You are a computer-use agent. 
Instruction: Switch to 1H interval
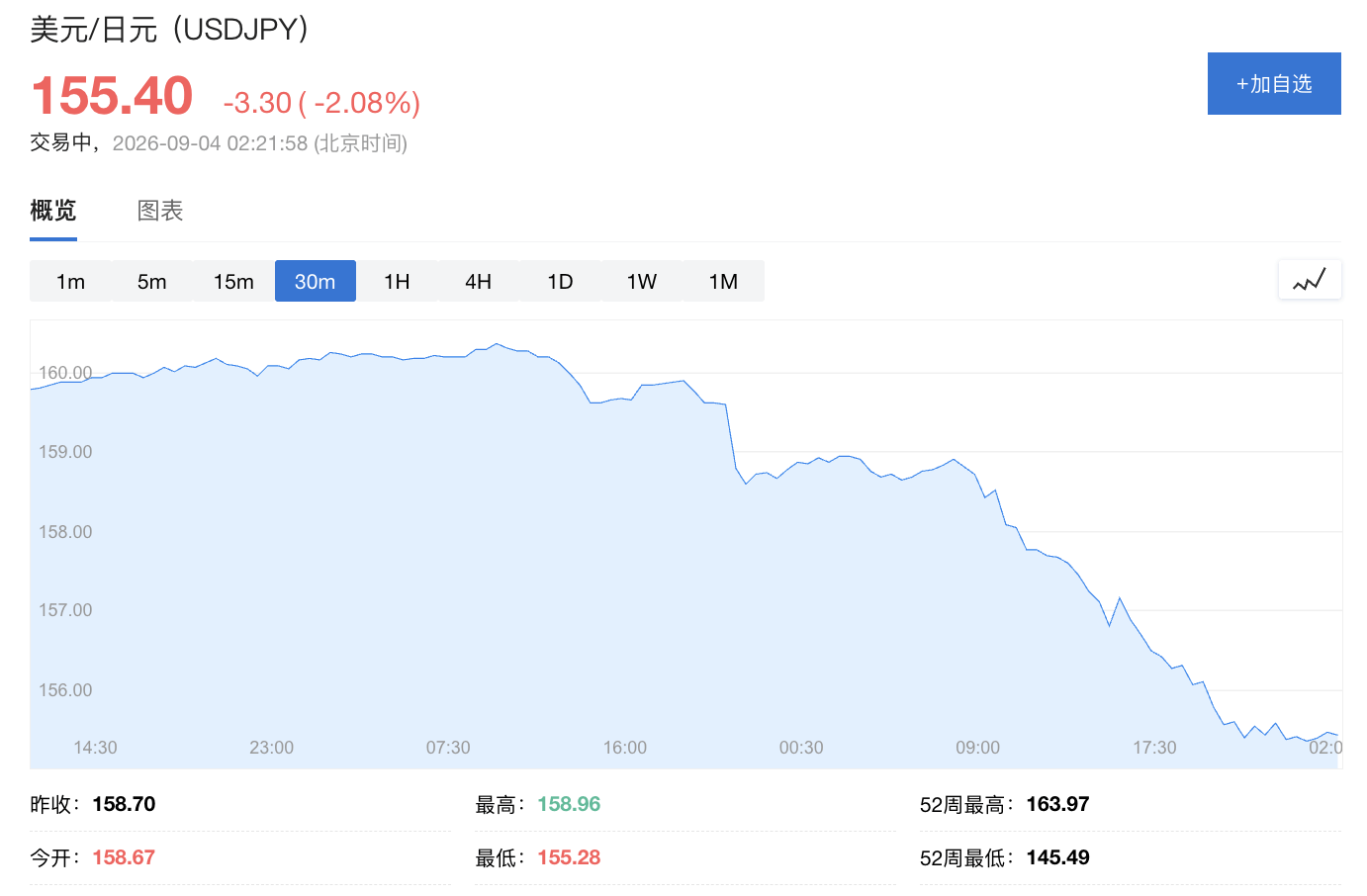coord(397,281)
